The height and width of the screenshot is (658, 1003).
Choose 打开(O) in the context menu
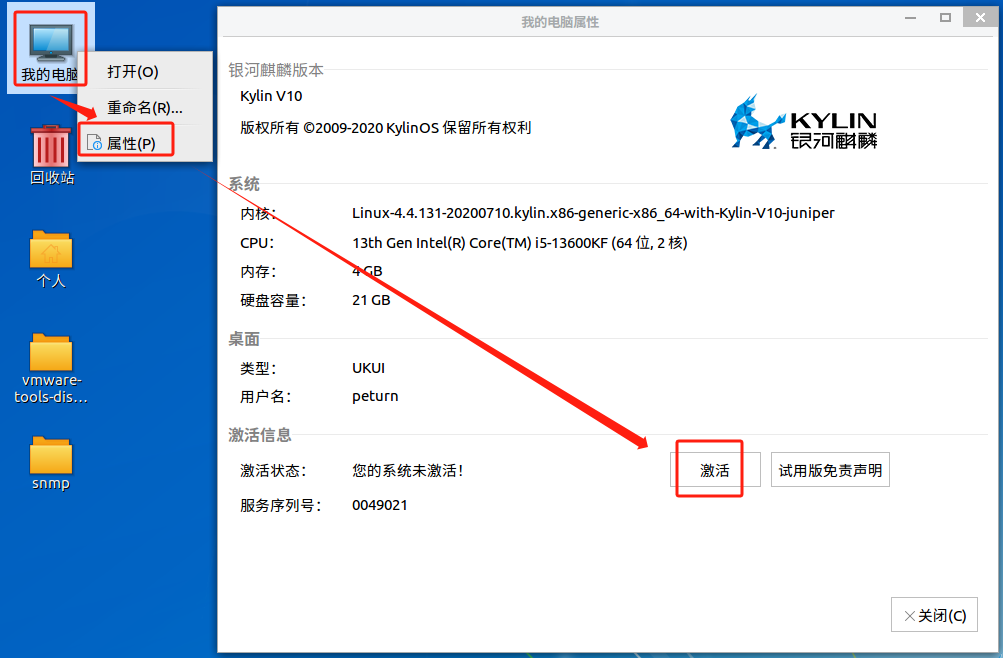(133, 72)
